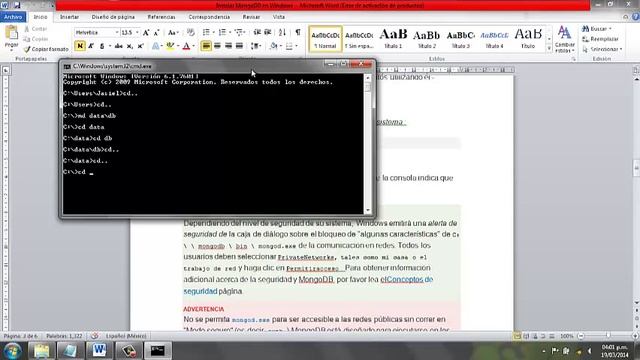This screenshot has width=640, height=360.
Task: Toggle superscript formatting
Action: 140,46
